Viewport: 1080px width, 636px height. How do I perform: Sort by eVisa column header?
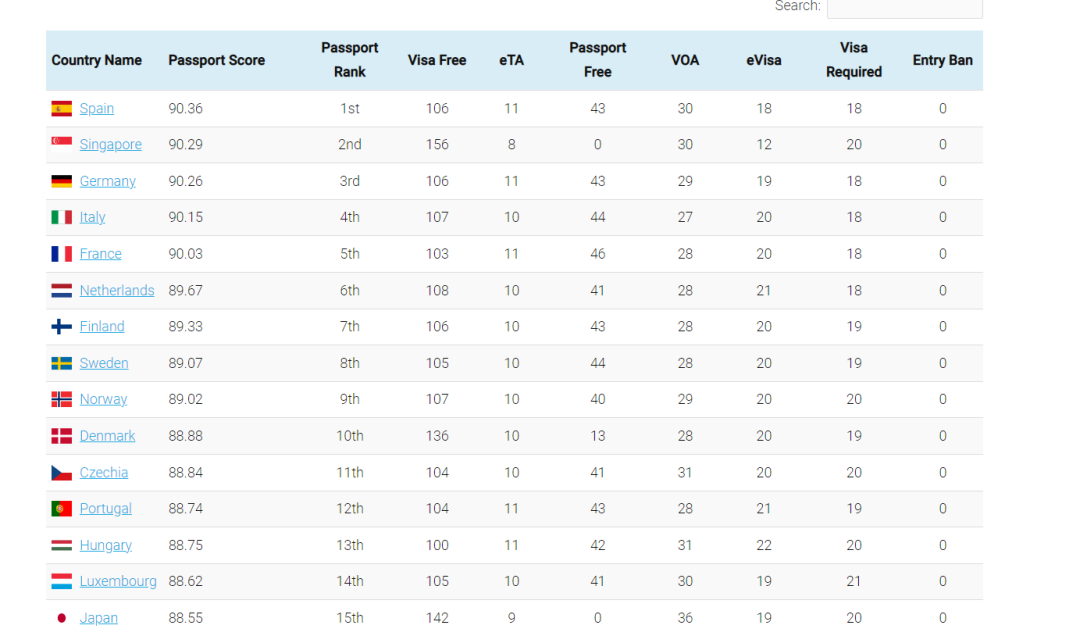(764, 61)
